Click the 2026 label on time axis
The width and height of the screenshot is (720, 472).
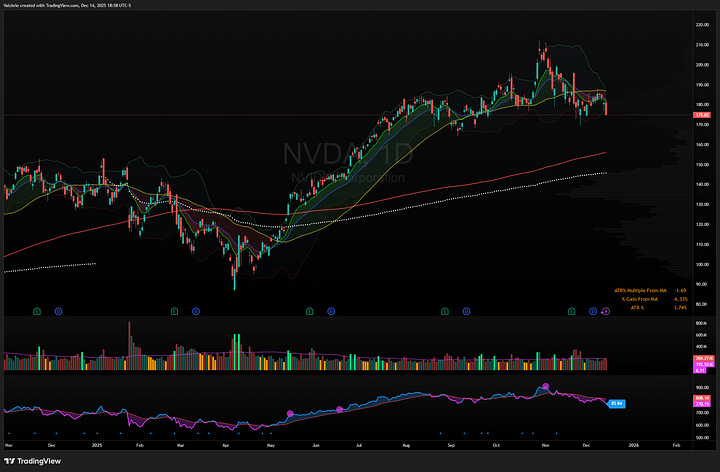click(634, 445)
